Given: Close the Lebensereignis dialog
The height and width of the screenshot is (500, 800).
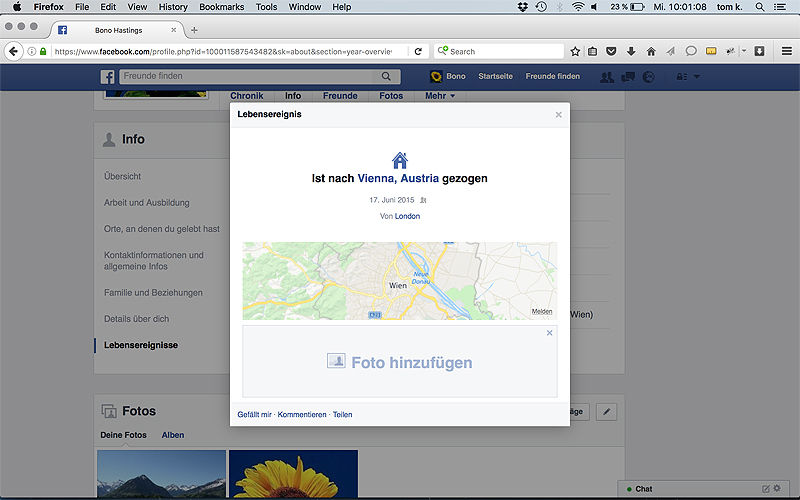Looking at the screenshot, I should (559, 115).
